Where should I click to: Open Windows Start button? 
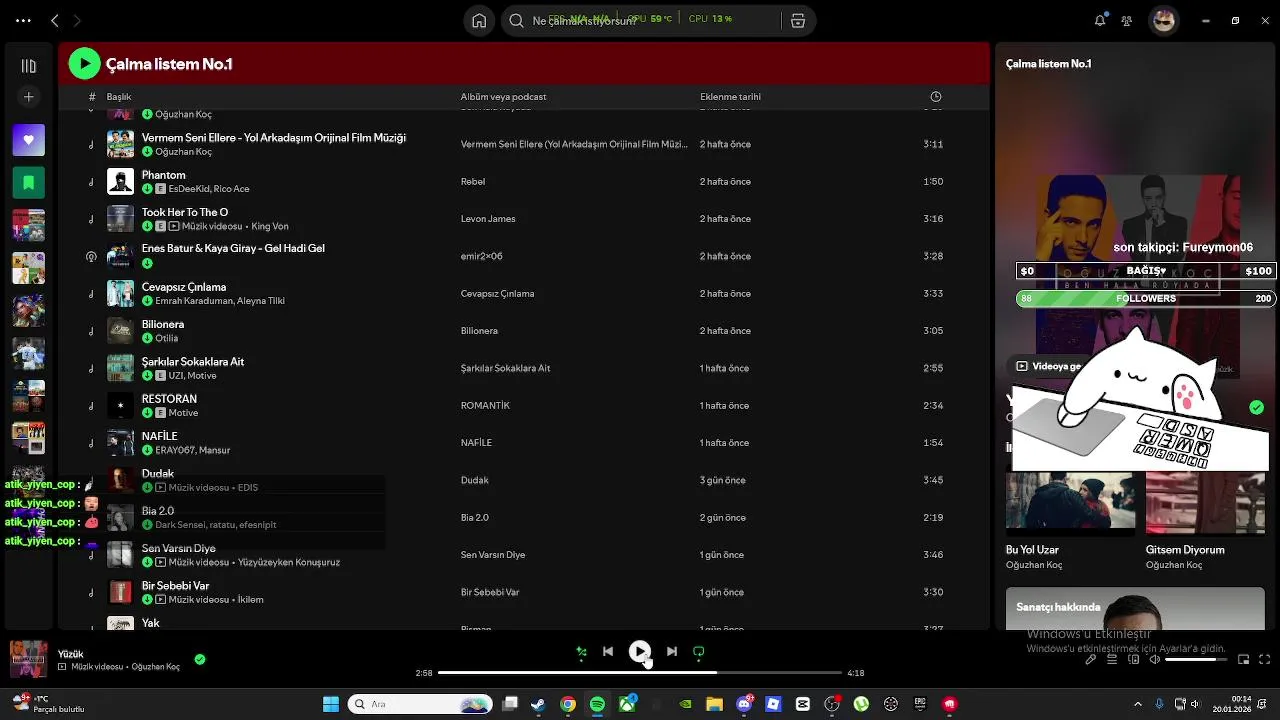coord(331,704)
